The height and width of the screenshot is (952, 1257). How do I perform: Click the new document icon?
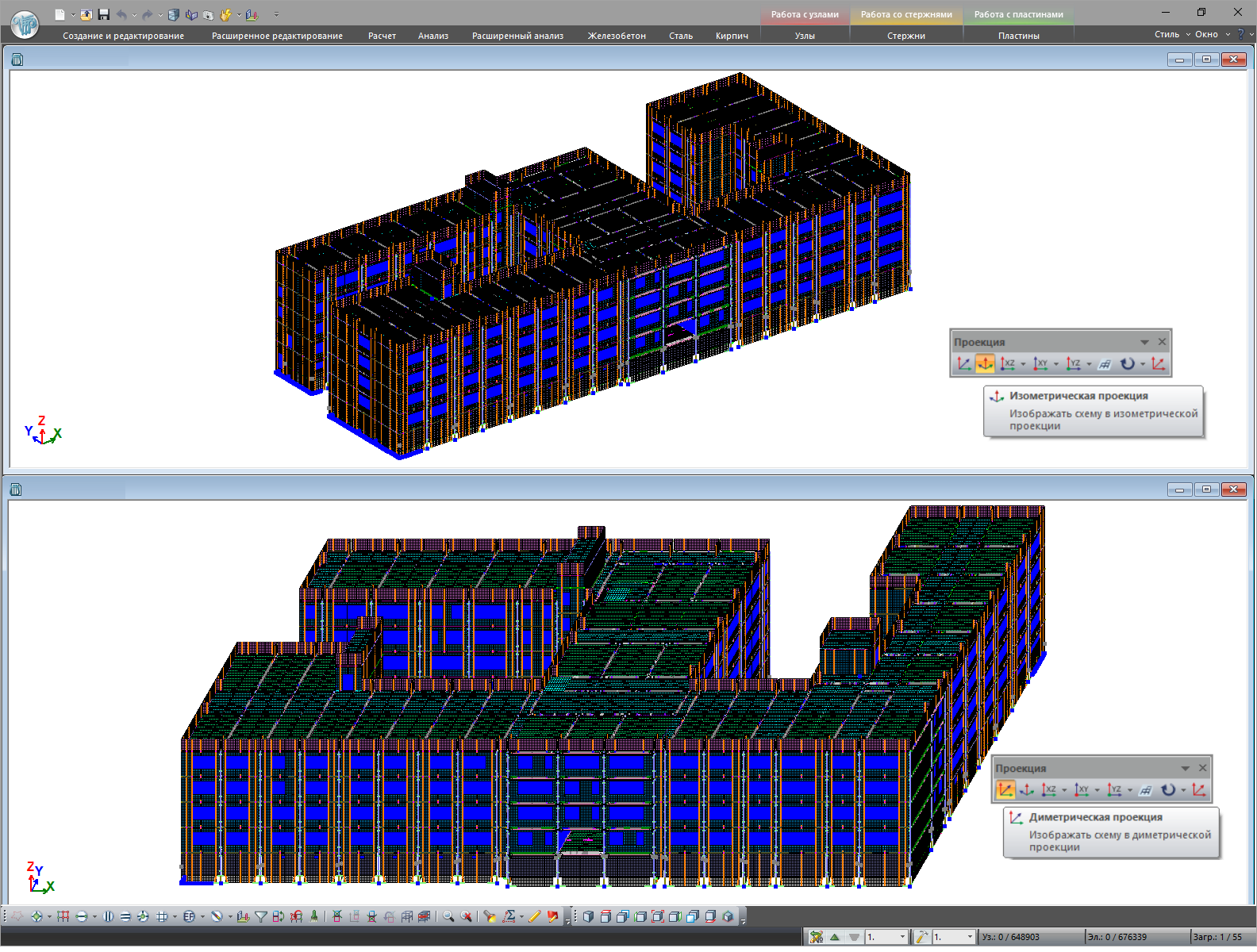pos(60,14)
